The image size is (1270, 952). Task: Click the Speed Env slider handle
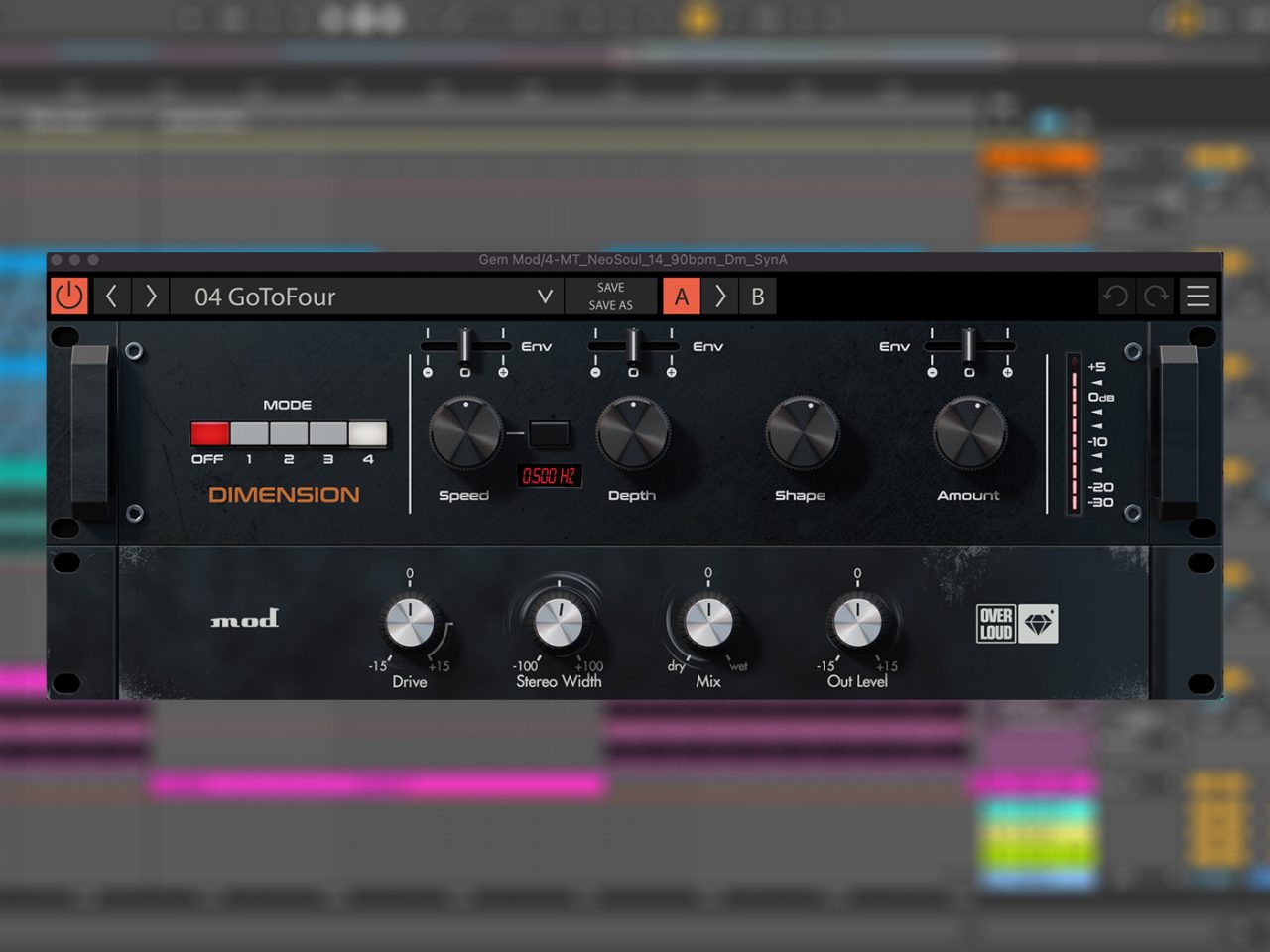[464, 345]
